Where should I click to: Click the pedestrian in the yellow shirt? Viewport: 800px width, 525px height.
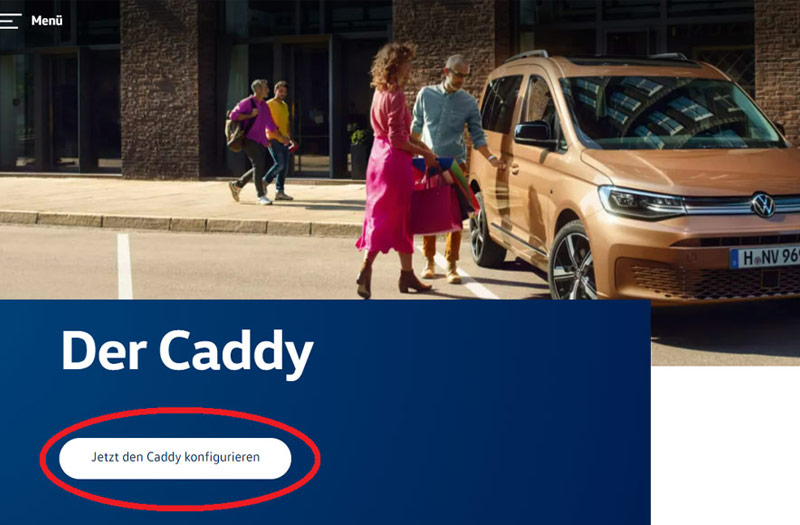click(279, 140)
